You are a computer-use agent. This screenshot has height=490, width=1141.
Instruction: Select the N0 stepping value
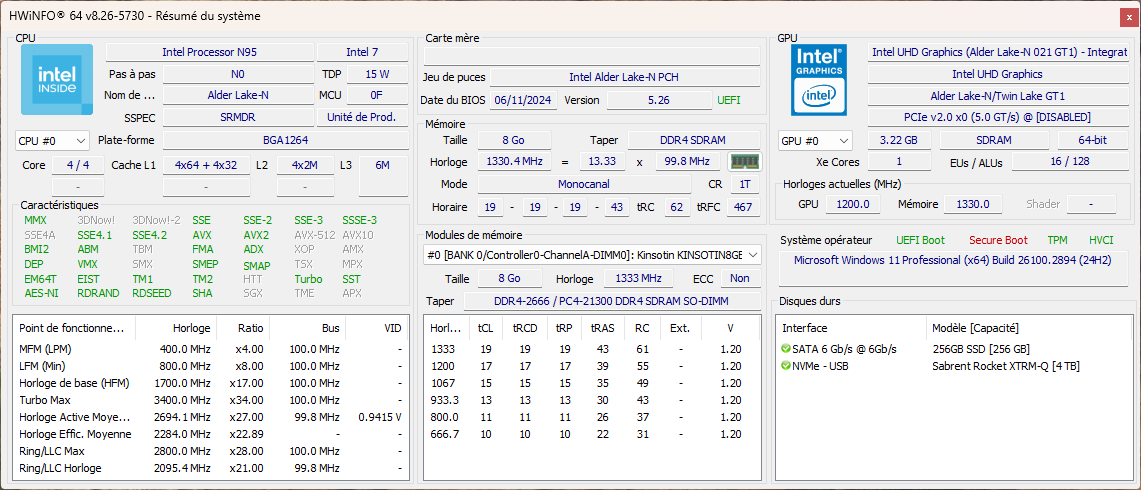[238, 74]
